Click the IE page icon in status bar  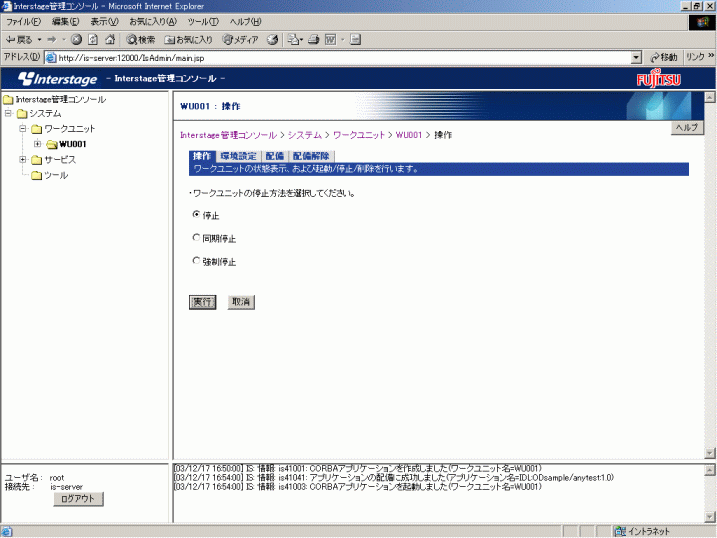6,531
